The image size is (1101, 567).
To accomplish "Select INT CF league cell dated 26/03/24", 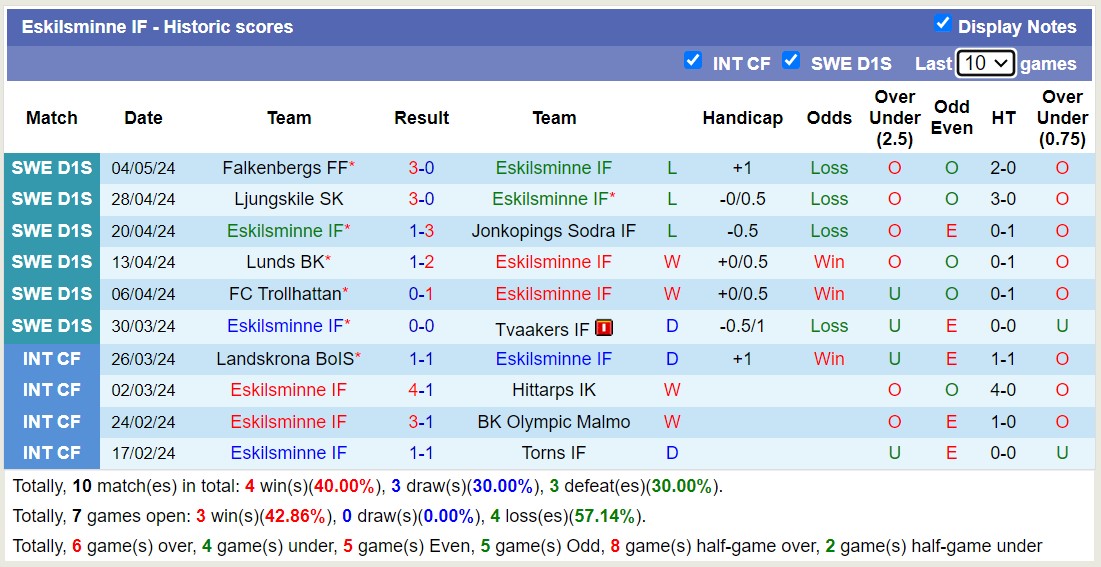I will pos(52,358).
